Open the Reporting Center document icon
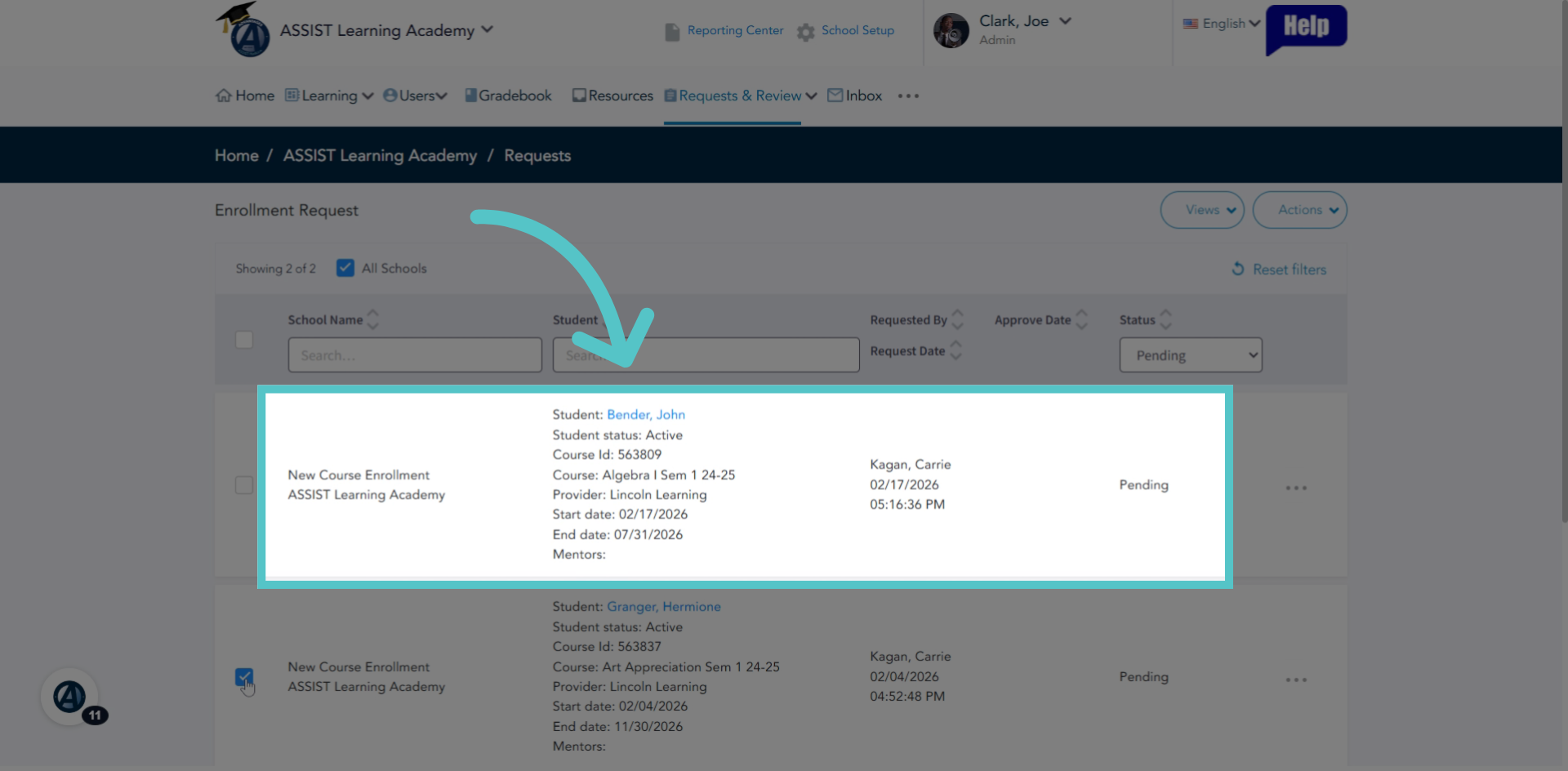This screenshot has height=771, width=1568. coord(672,32)
